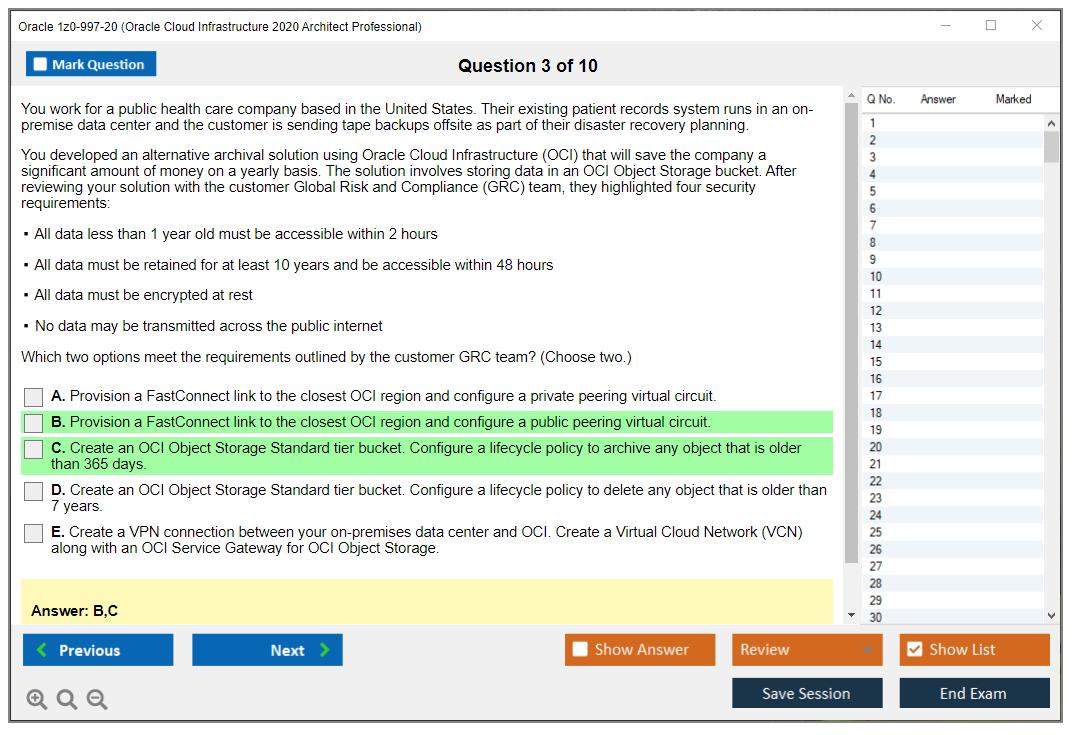Check answer option E's checkbox

click(x=33, y=532)
